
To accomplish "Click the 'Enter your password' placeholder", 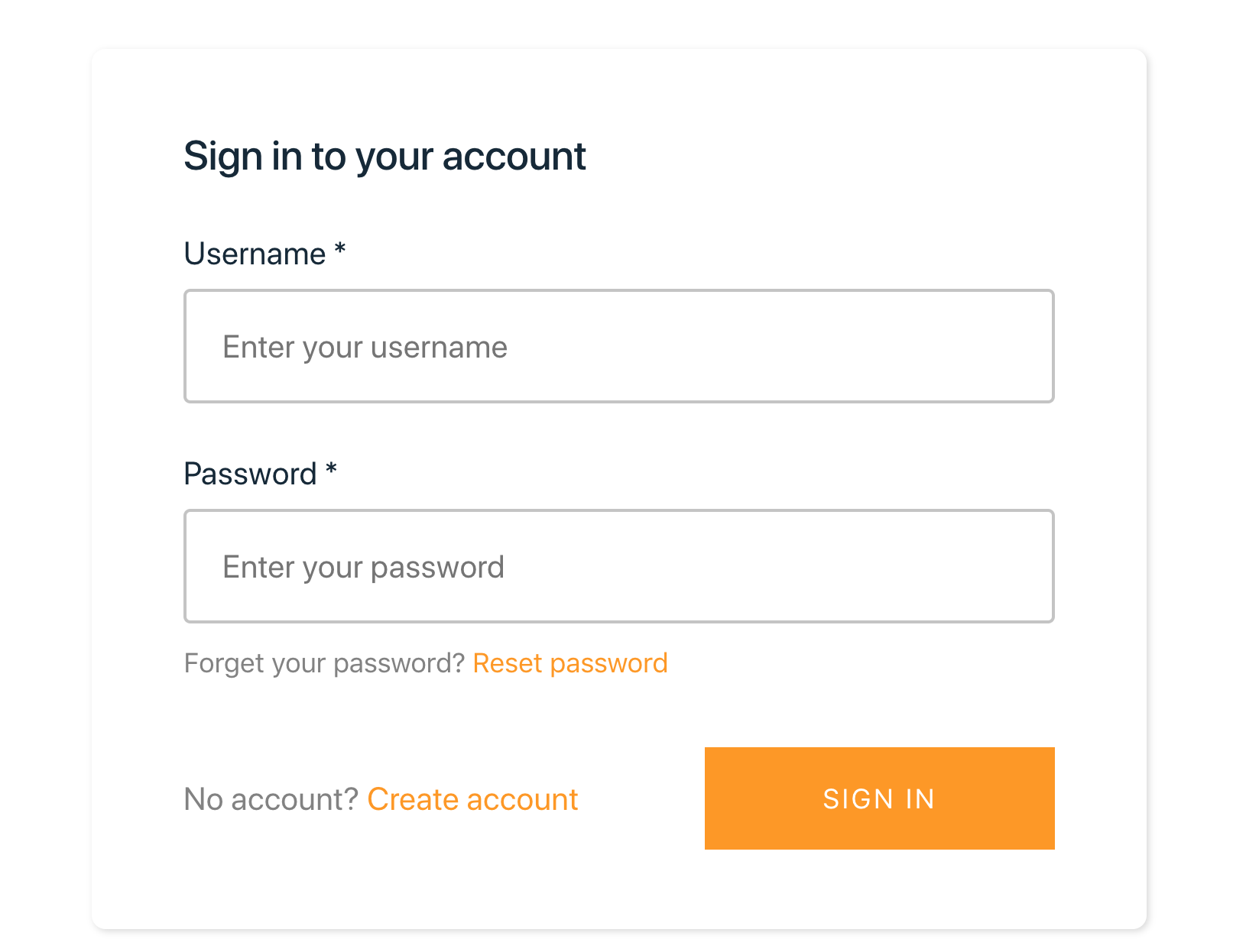I will click(x=363, y=567).
